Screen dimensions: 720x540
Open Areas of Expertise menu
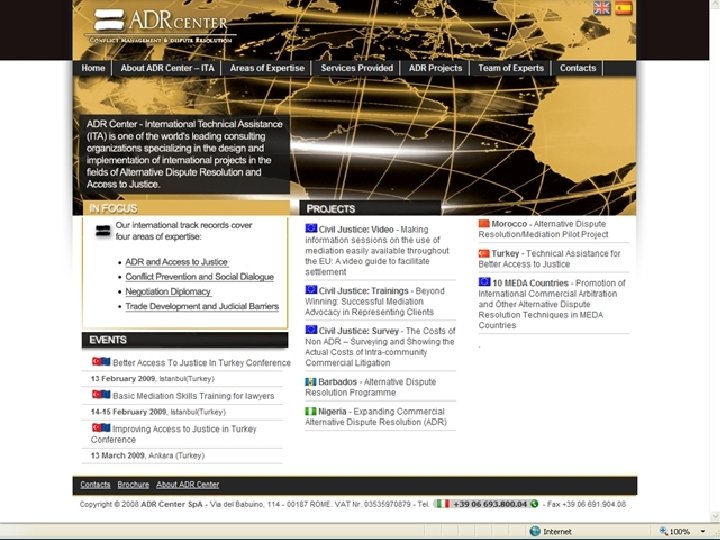click(x=267, y=68)
